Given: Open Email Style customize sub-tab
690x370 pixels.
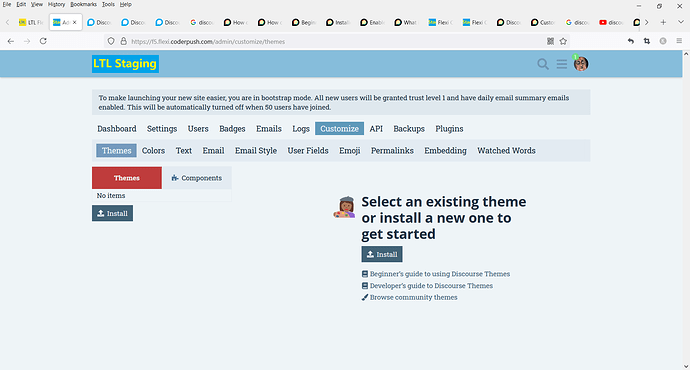Looking at the screenshot, I should (x=256, y=150).
